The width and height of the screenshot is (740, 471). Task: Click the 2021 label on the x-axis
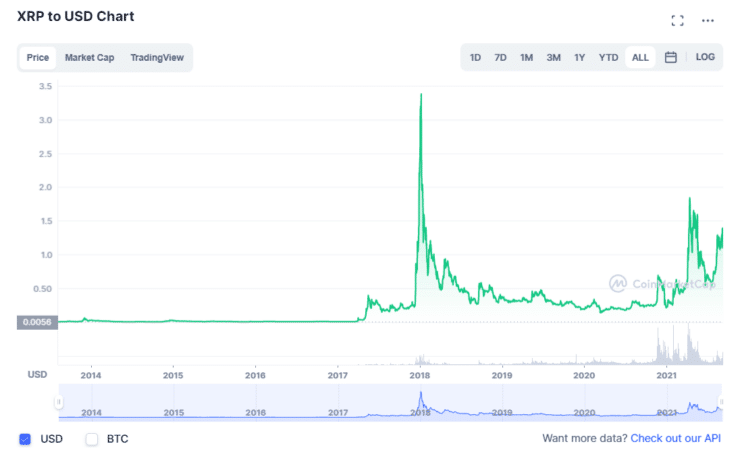click(x=666, y=376)
